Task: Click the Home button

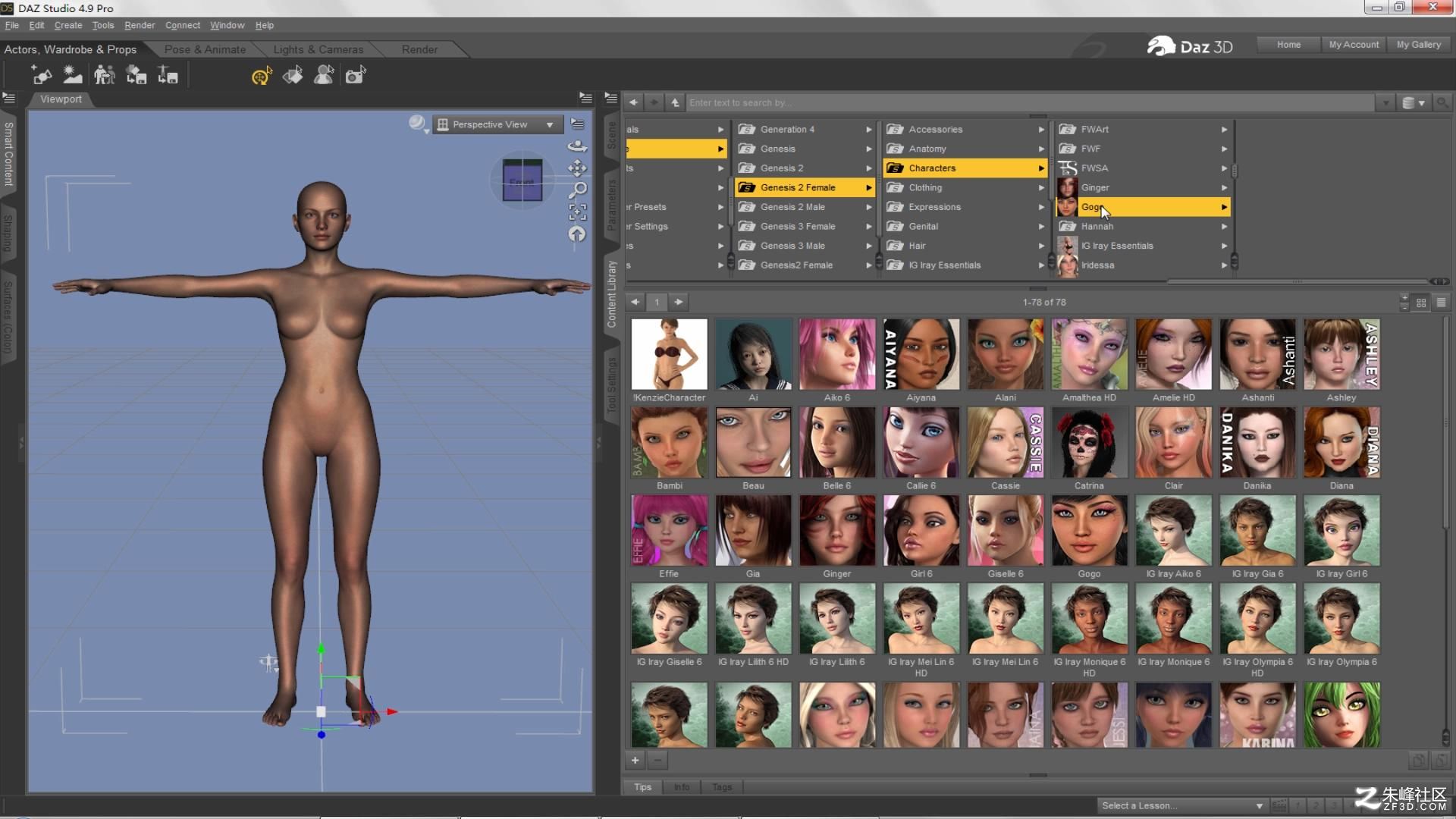Action: 1288,45
